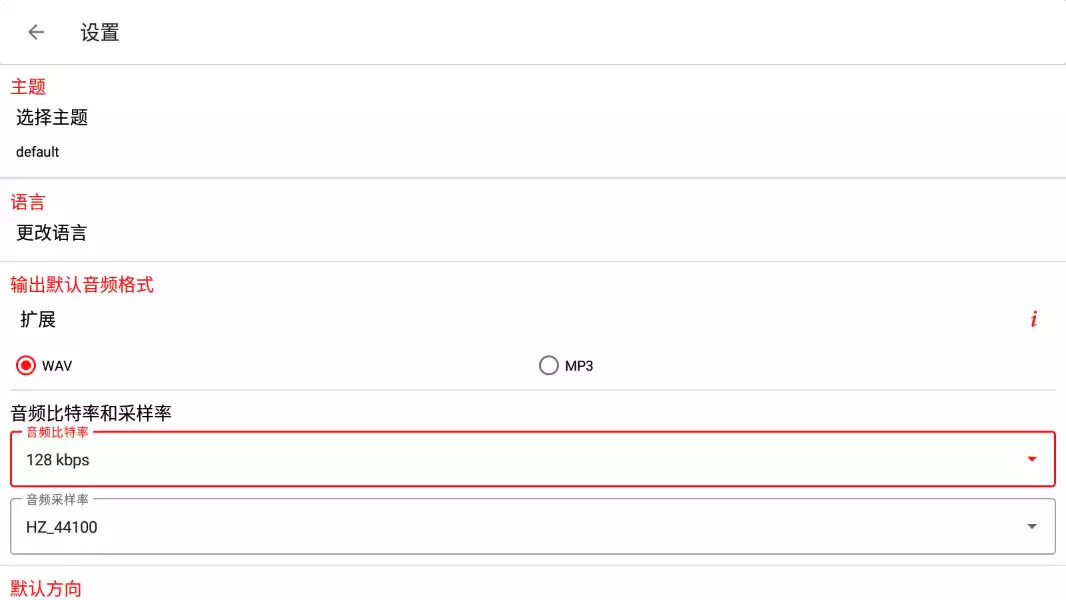1066x600 pixels.
Task: Click the 主题 section header
Action: coord(28,87)
